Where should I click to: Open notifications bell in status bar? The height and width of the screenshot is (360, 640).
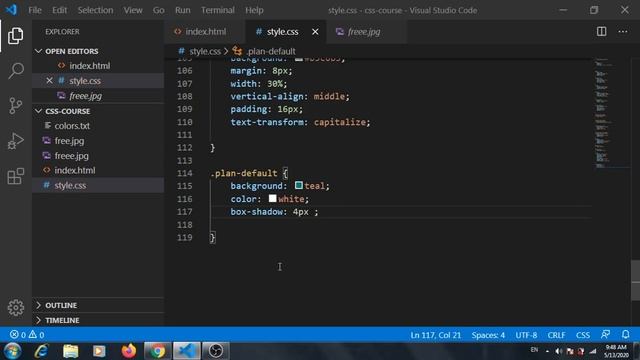point(626,335)
